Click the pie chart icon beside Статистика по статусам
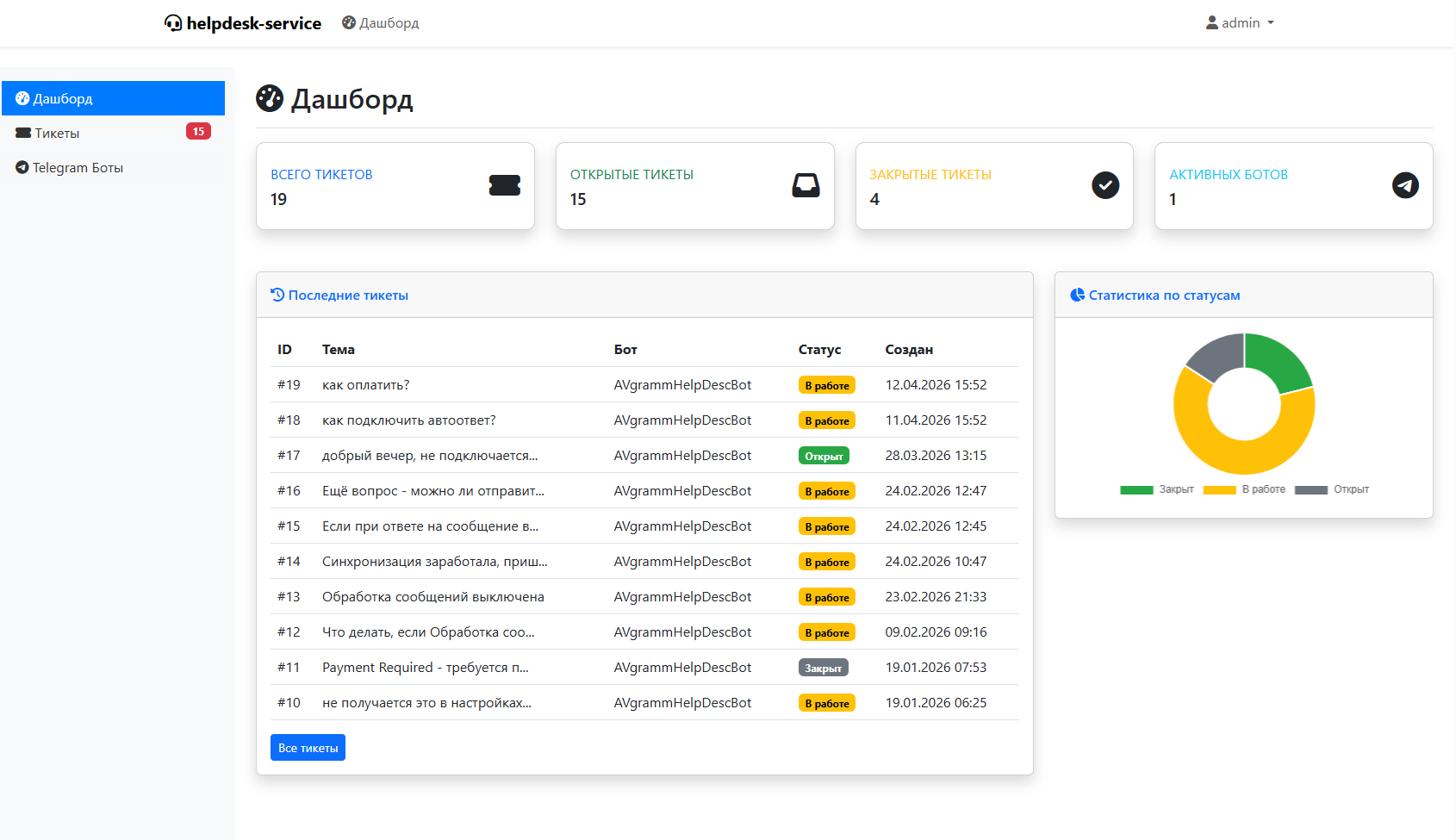 point(1077,295)
